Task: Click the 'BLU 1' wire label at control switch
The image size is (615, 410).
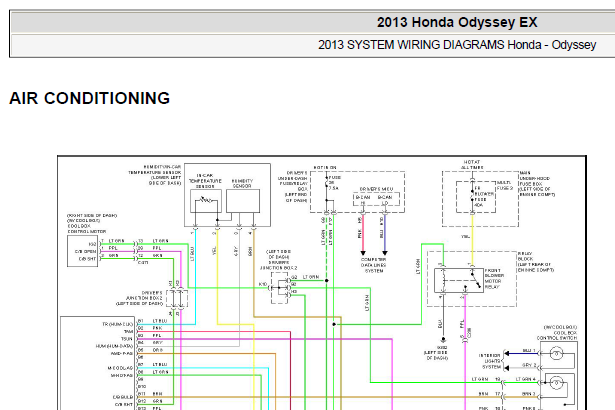Action: (529, 350)
